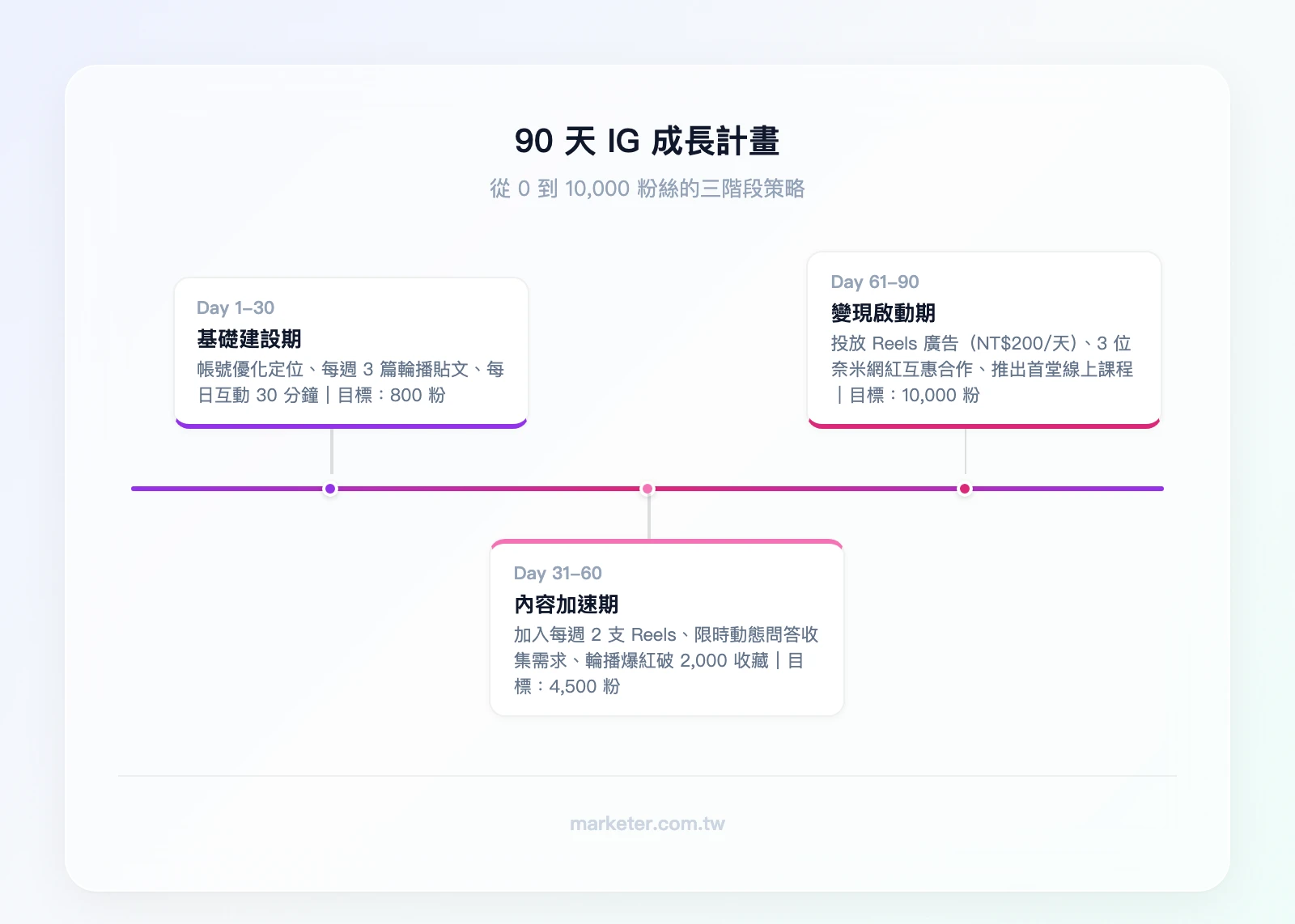Open the 內容加速期 card
This screenshot has height=924, width=1295.
tap(667, 628)
